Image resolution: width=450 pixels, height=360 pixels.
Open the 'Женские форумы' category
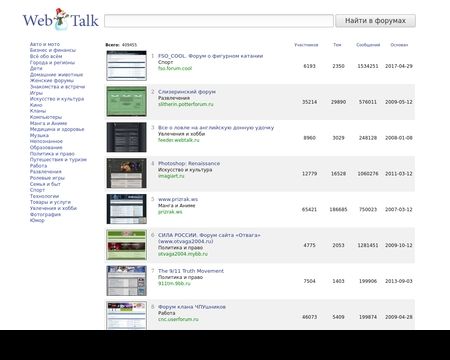click(52, 80)
